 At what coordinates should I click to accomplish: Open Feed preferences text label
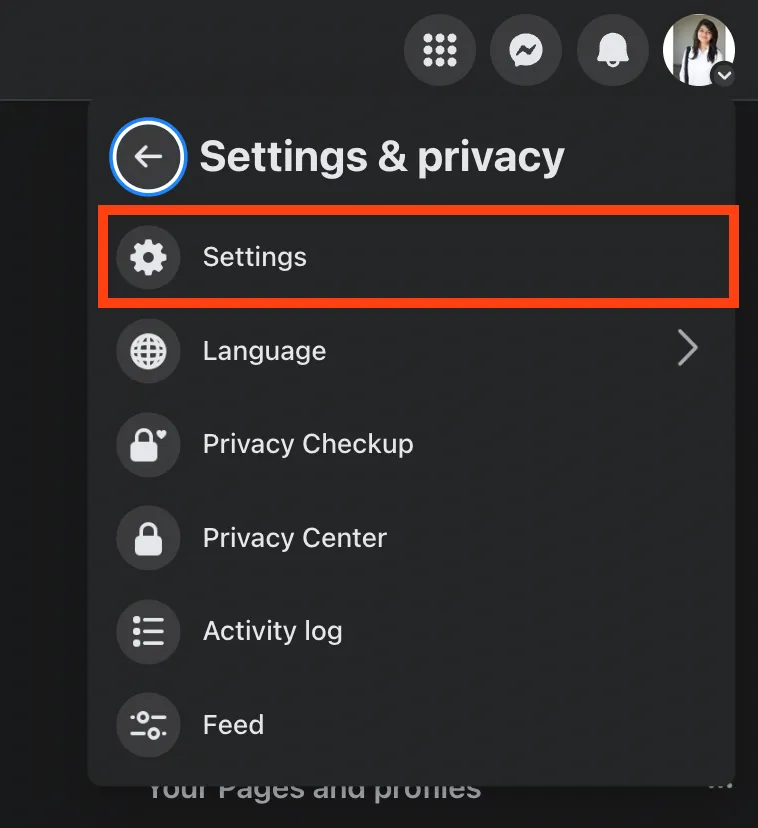(233, 725)
